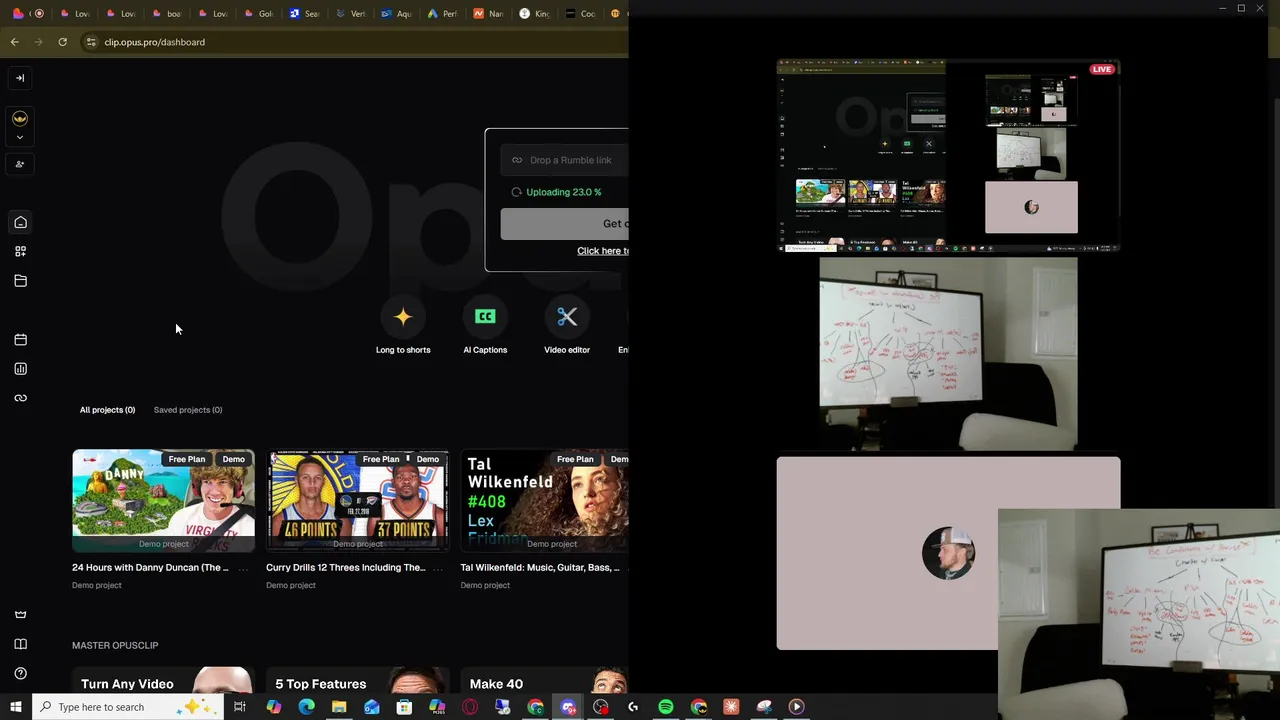Image resolution: width=1280 pixels, height=720 pixels.
Task: Switch to the 'Gol' browser tab
Action: [257, 14]
